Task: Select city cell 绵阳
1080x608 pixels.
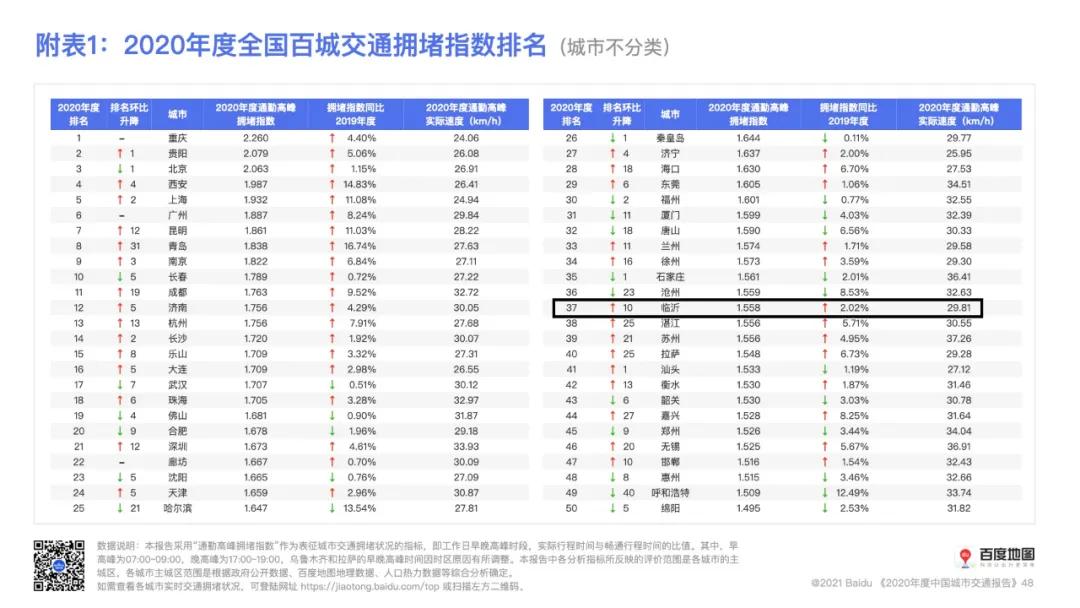Action: (670, 508)
